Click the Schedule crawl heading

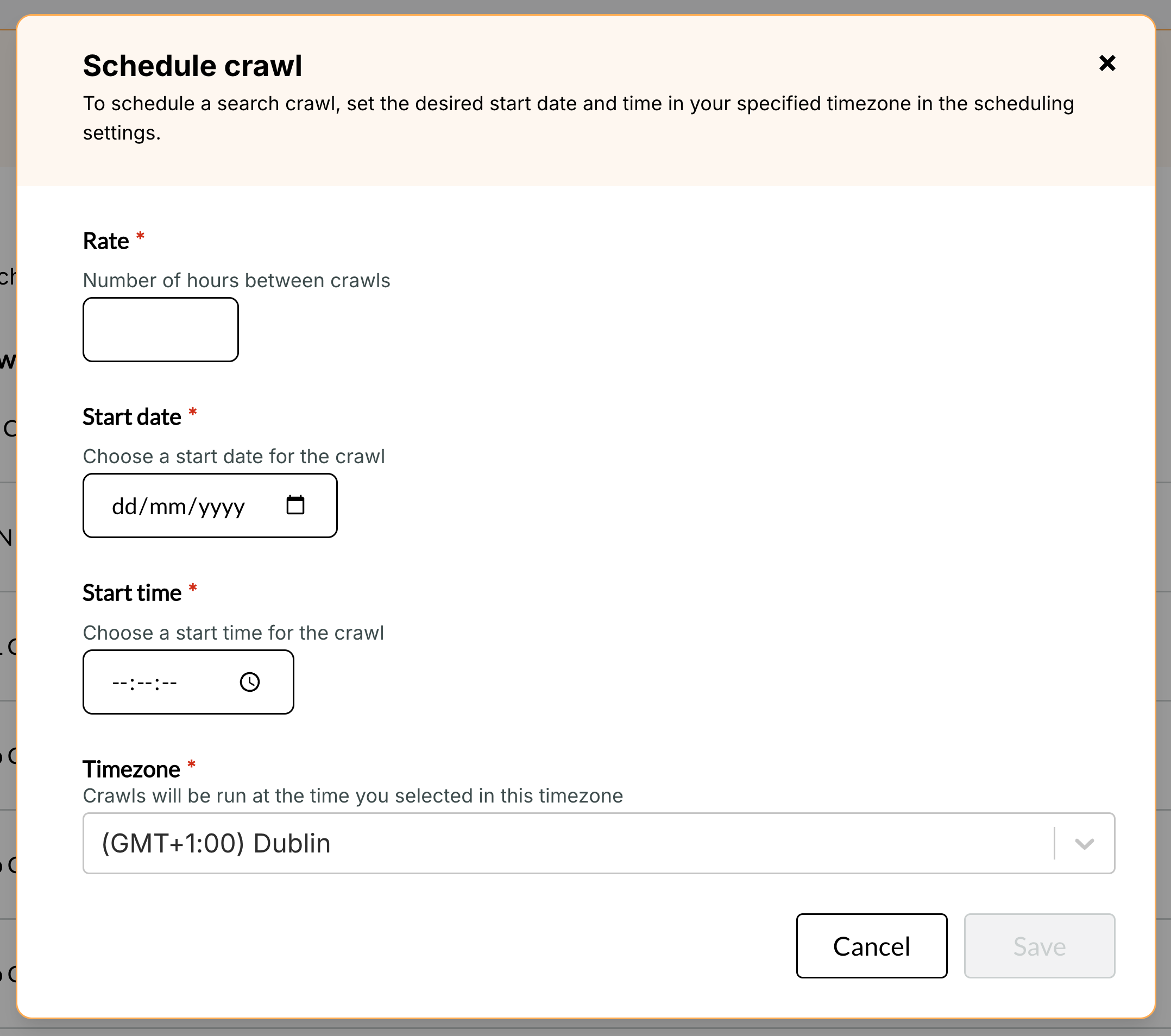pos(192,65)
